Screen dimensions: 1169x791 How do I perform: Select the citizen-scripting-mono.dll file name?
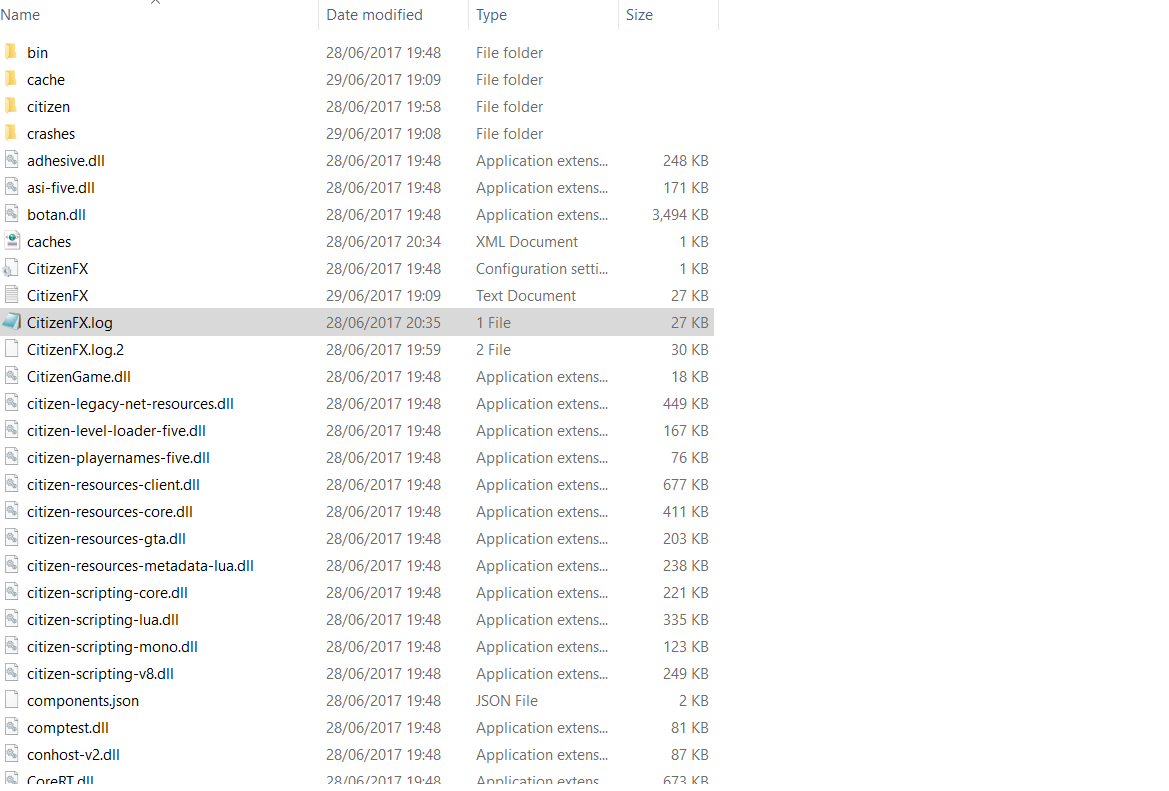coord(112,646)
